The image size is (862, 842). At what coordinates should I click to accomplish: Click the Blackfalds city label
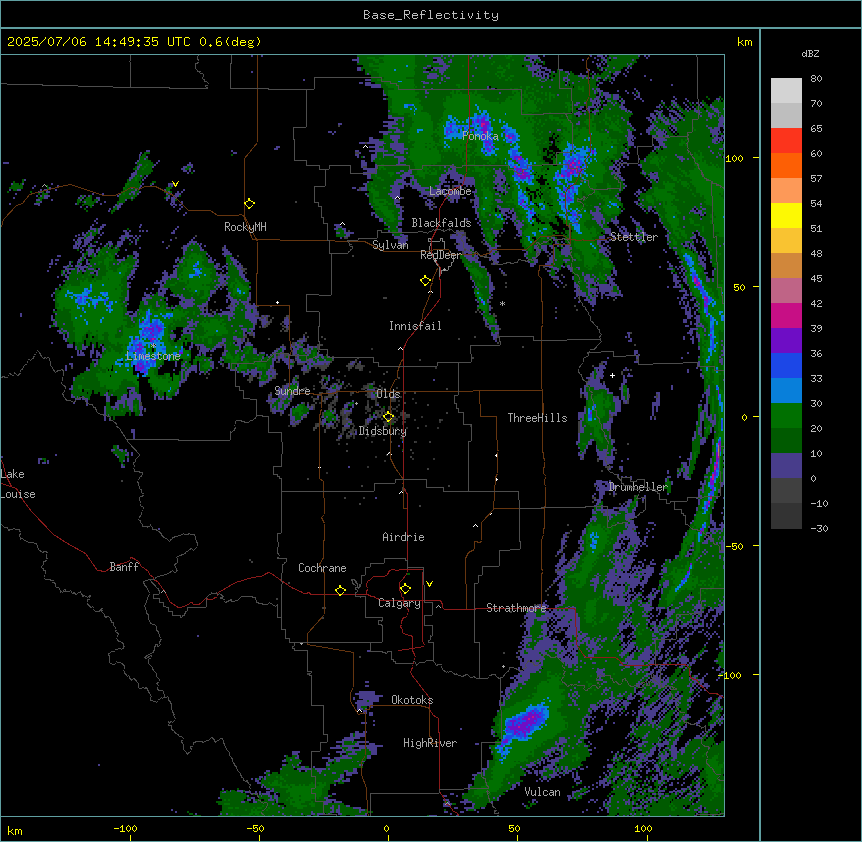[441, 223]
